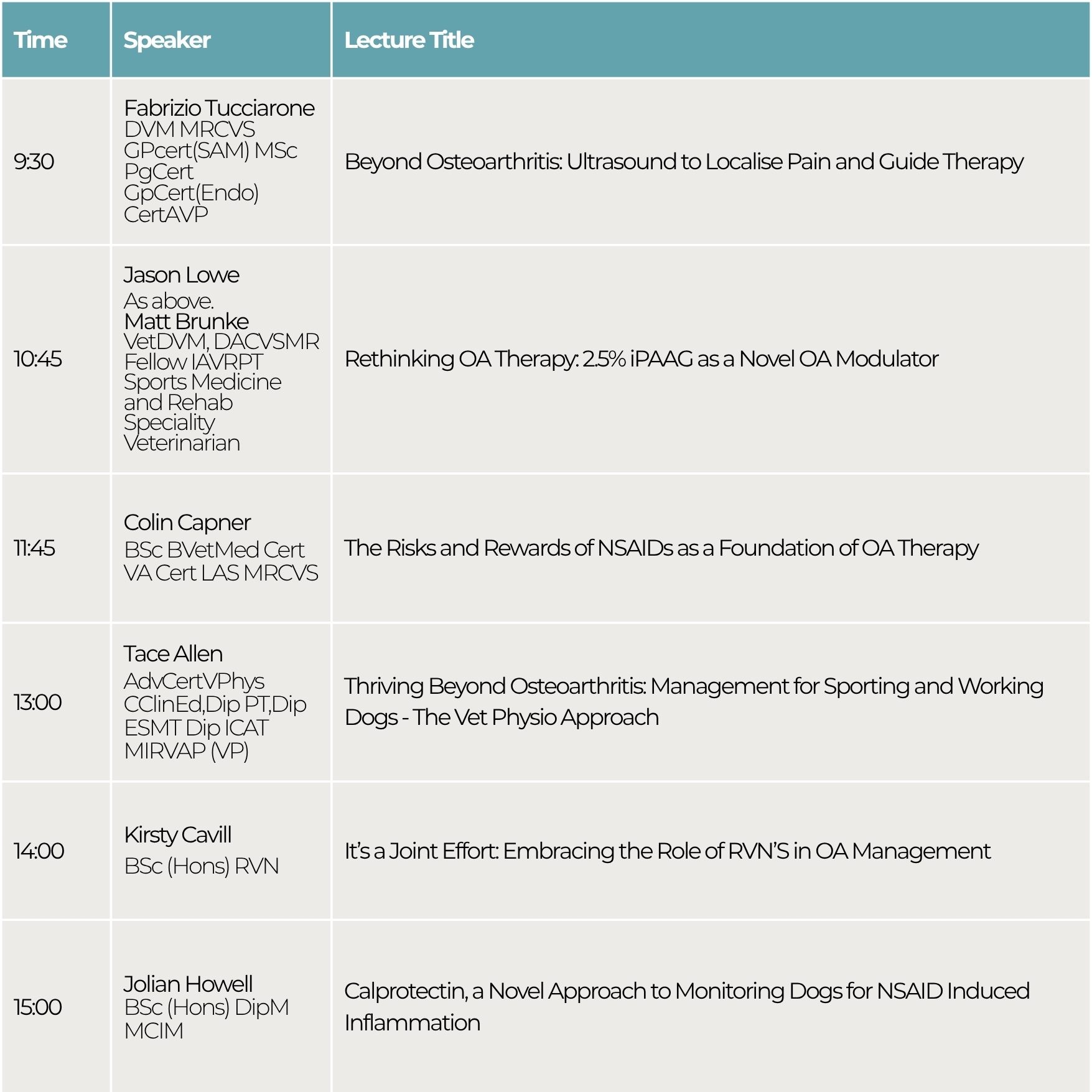The image size is (1092, 1092).
Task: Select the 13:00 time slot
Action: [x=38, y=702]
